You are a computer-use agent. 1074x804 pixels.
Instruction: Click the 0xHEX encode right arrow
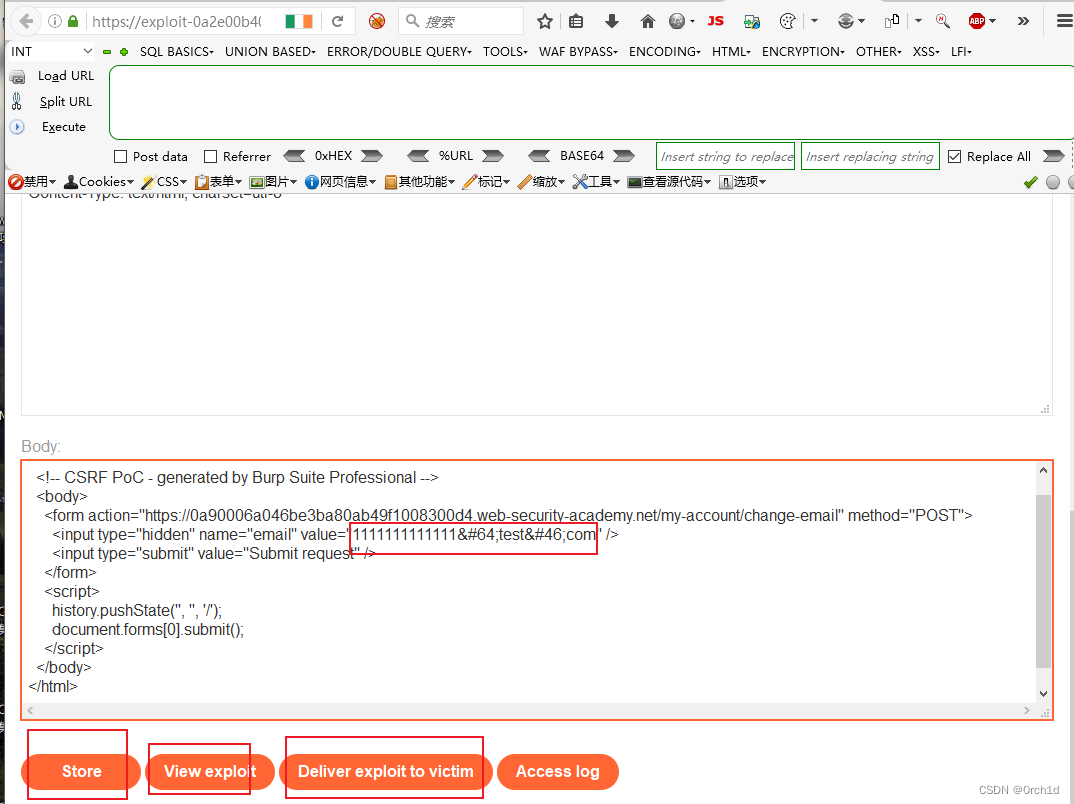(x=372, y=156)
